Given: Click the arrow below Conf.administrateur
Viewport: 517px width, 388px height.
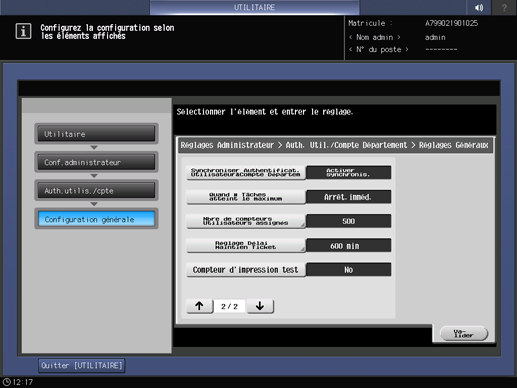Looking at the screenshot, I should click(x=94, y=176).
